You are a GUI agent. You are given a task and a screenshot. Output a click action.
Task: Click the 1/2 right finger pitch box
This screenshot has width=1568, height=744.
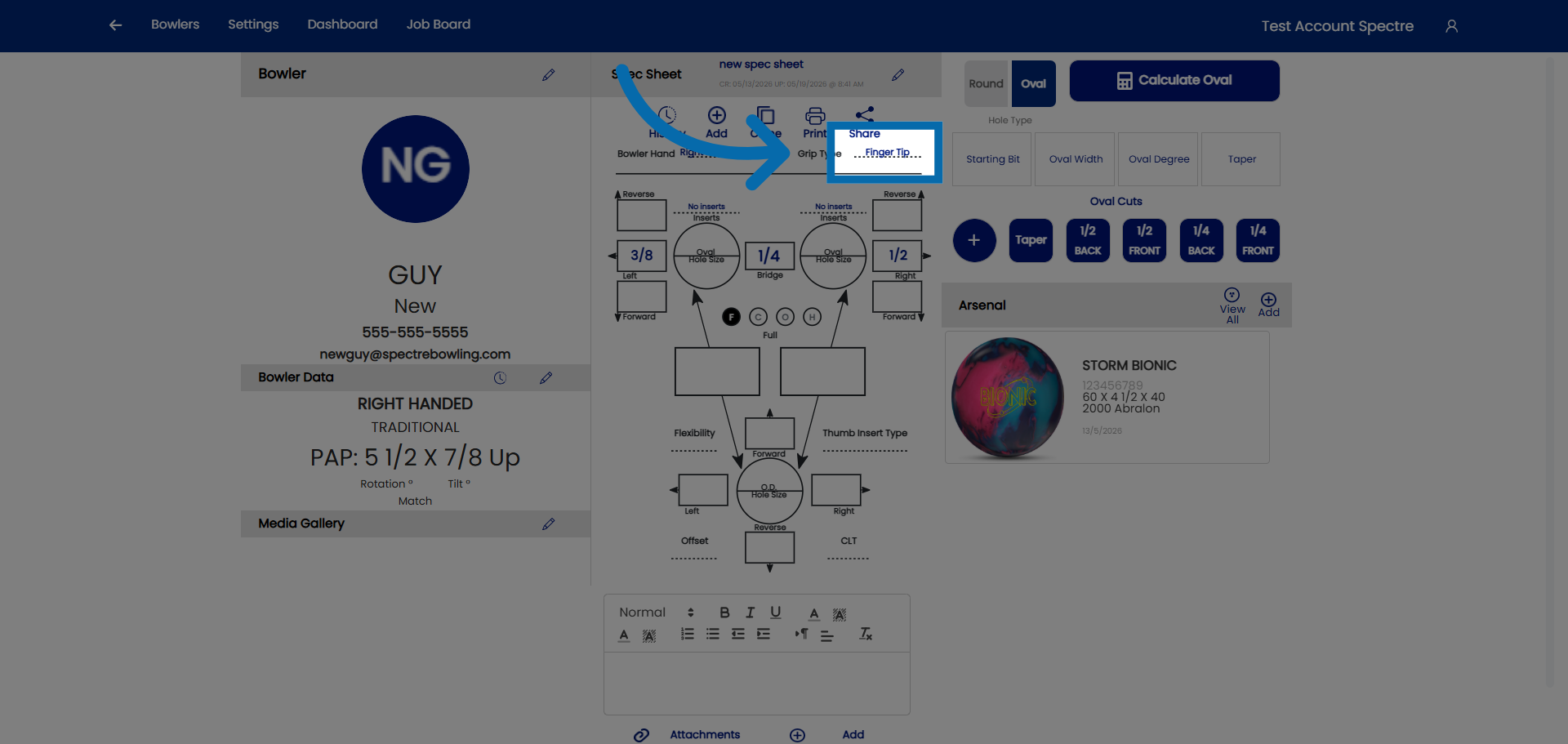pos(898,256)
